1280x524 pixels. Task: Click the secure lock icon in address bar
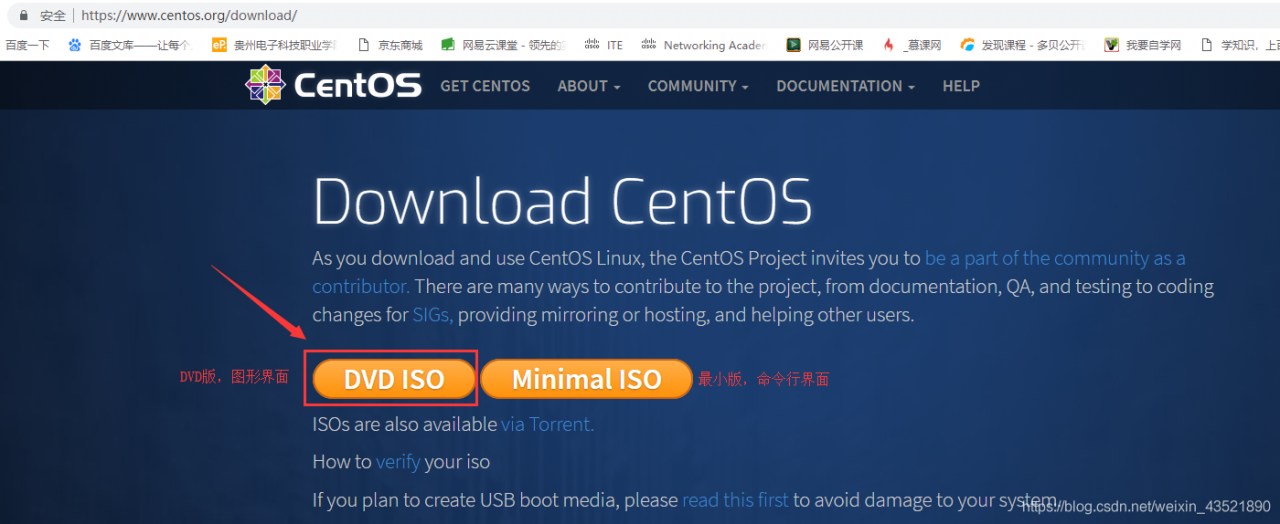pos(23,15)
